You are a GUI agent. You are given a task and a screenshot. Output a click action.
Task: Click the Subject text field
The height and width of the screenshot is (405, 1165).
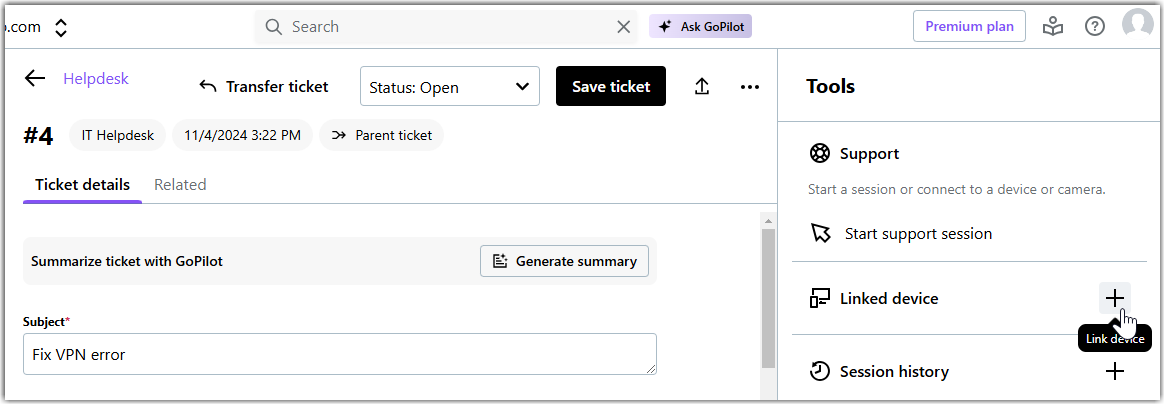point(339,354)
